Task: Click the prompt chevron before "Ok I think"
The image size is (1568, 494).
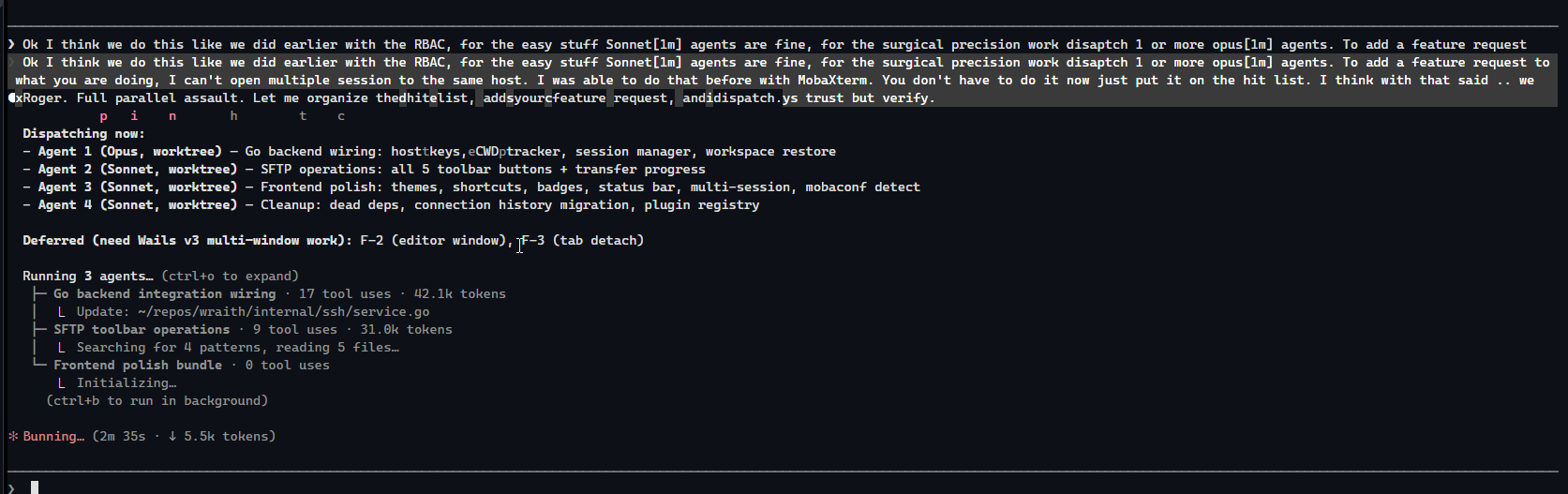Action: point(11,45)
